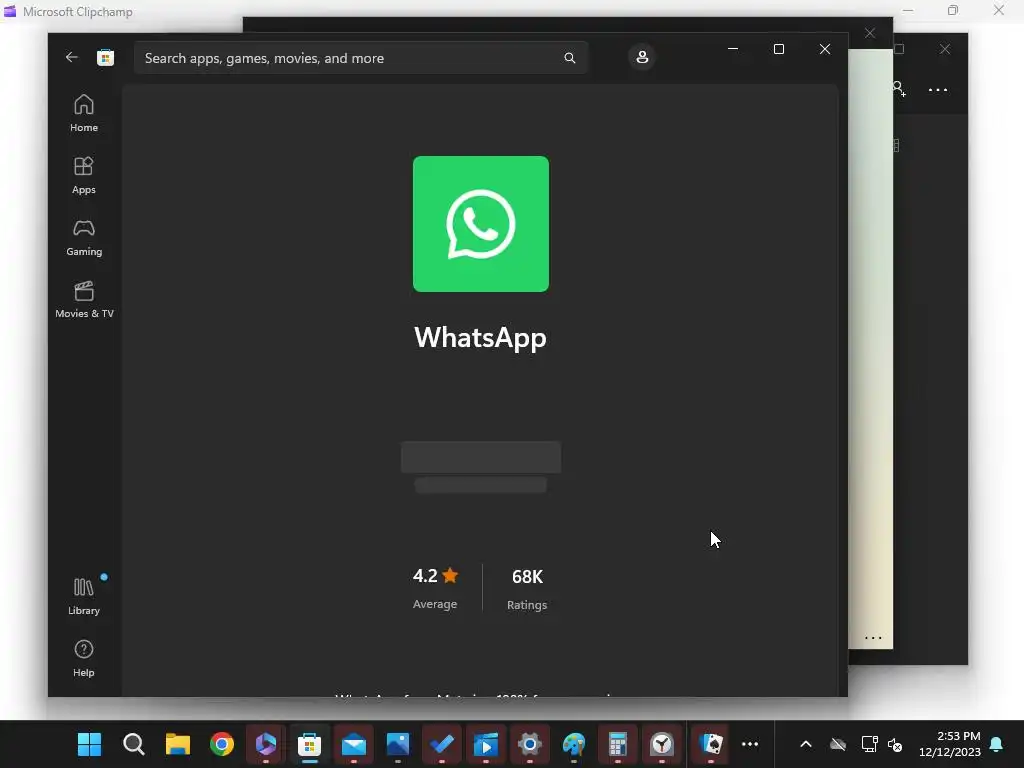The width and height of the screenshot is (1024, 768).
Task: Open File Explorer from taskbar
Action: click(178, 744)
